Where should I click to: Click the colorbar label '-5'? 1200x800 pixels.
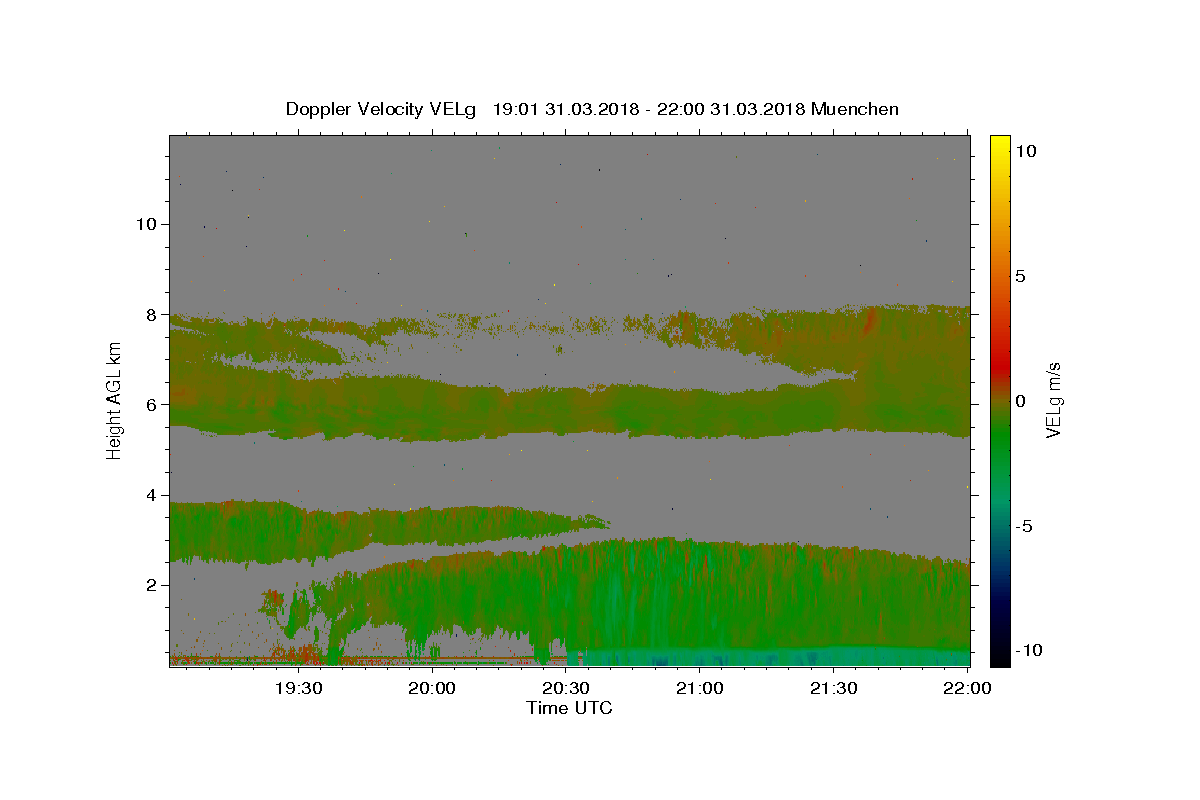[1025, 526]
